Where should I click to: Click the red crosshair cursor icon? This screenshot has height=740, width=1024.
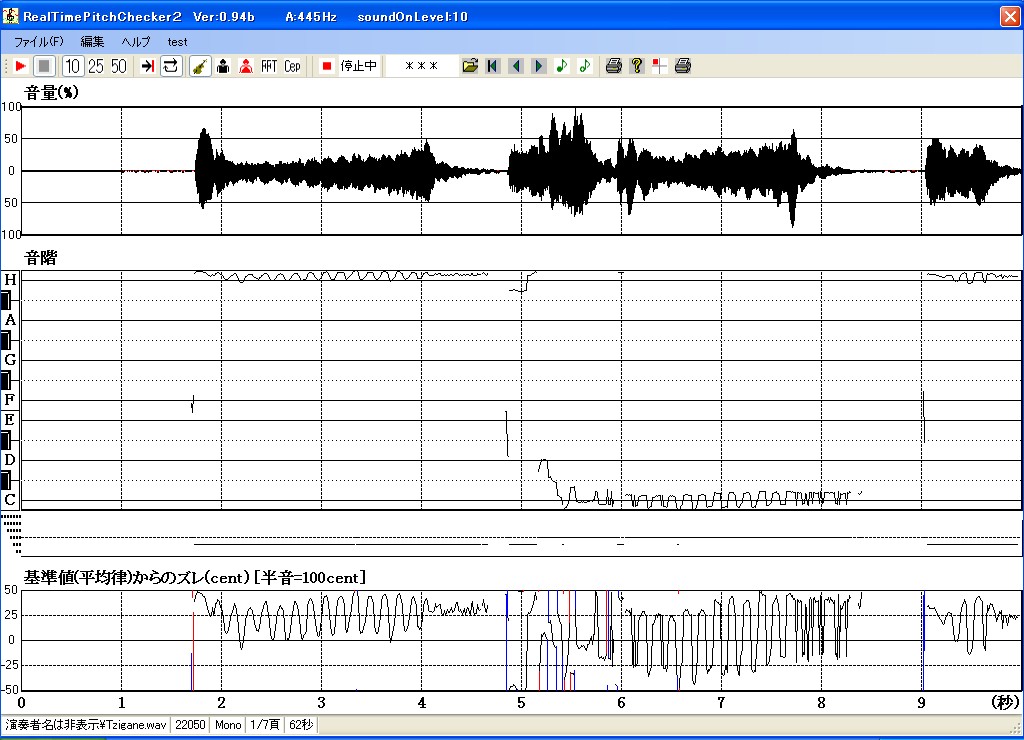click(660, 66)
